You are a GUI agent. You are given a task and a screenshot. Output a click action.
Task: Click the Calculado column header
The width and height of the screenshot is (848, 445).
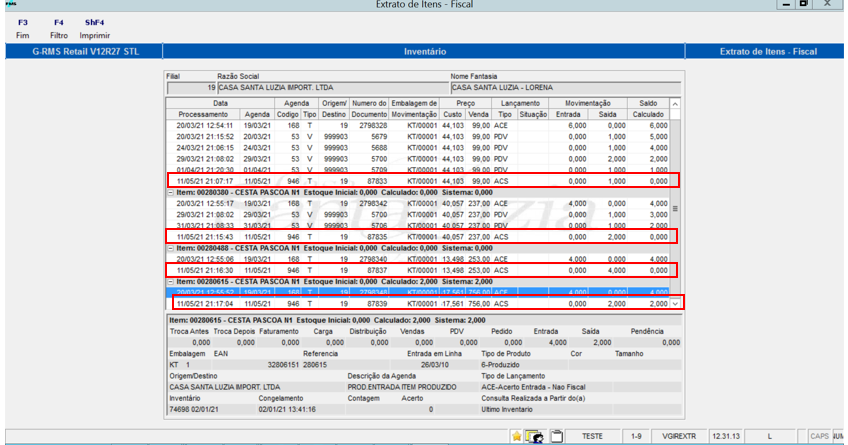(648, 115)
